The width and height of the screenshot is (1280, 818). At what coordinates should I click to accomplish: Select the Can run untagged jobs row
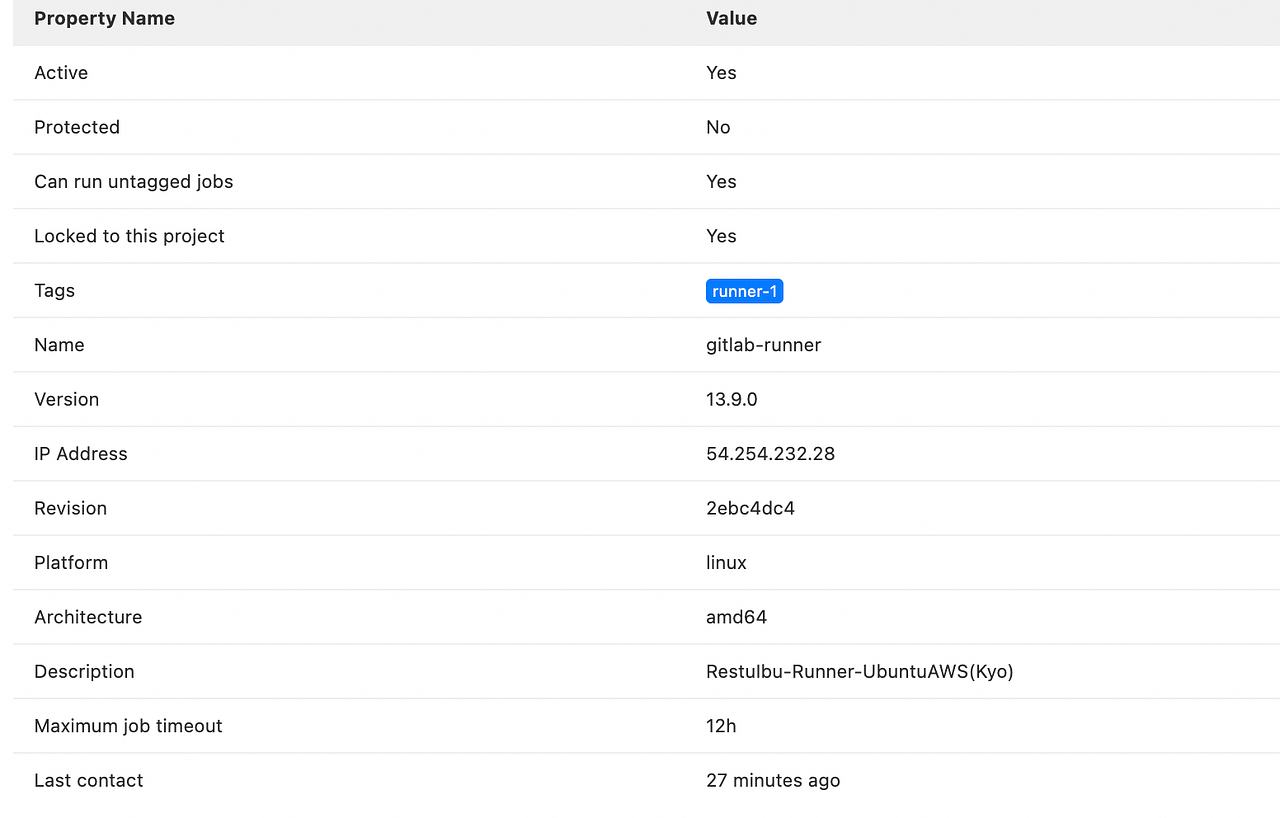(x=134, y=181)
